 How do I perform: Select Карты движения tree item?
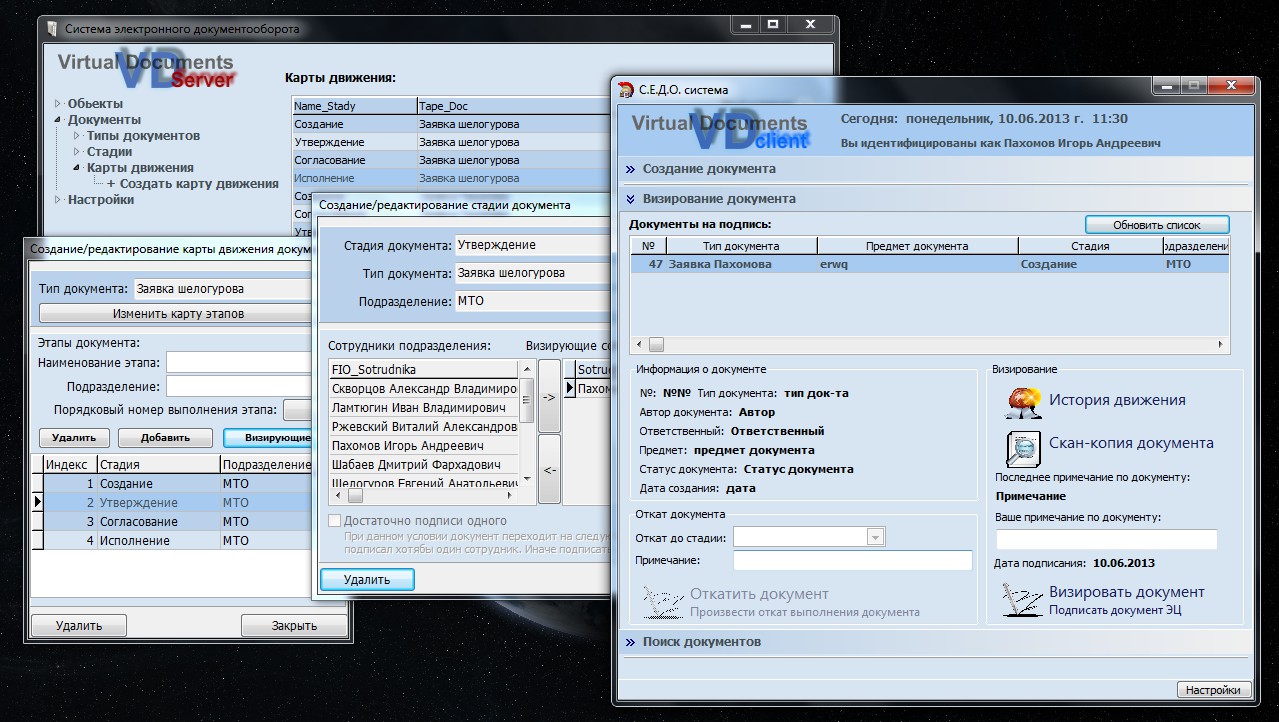pyautogui.click(x=140, y=167)
